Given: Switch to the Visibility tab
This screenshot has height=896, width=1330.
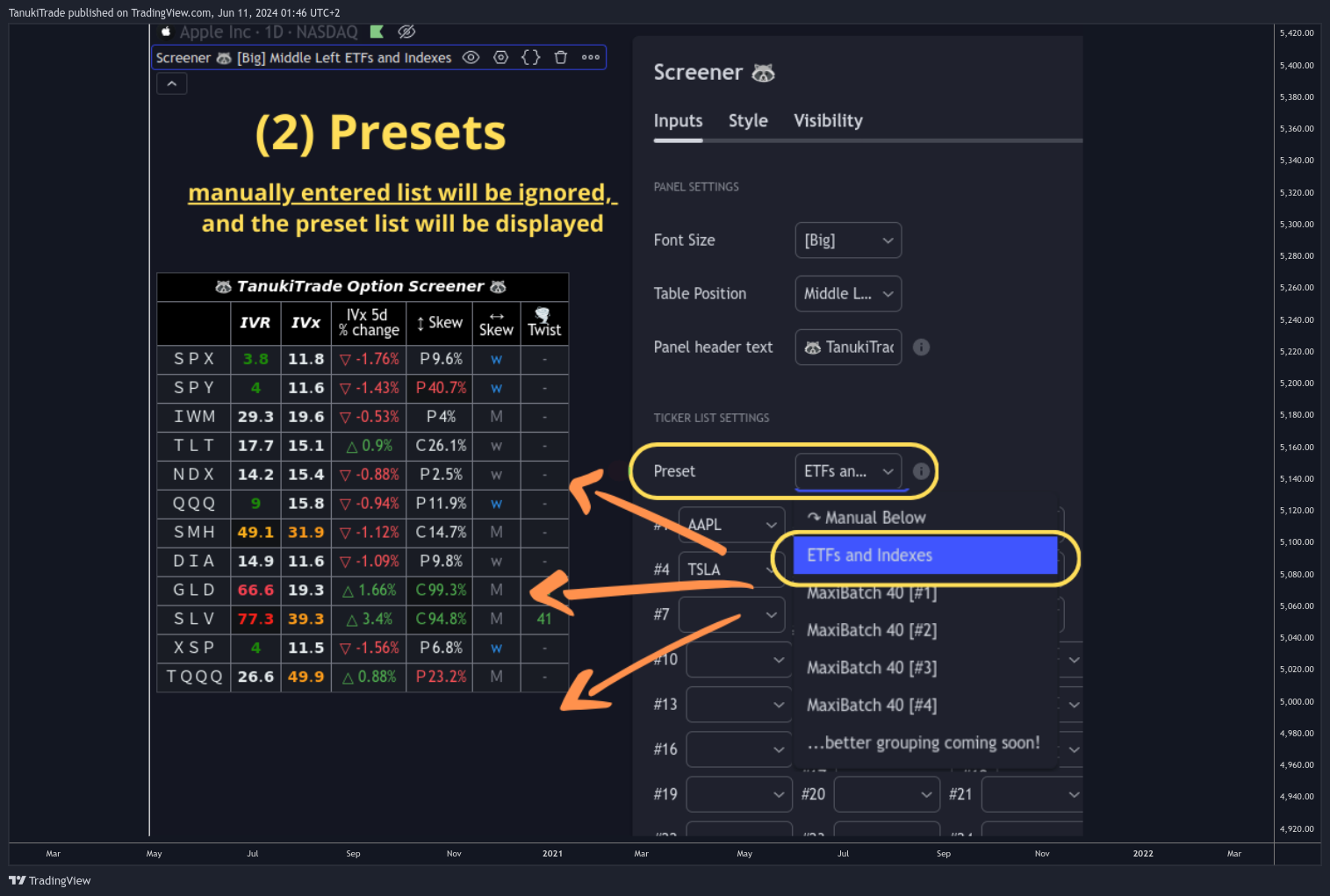Looking at the screenshot, I should tap(828, 121).
